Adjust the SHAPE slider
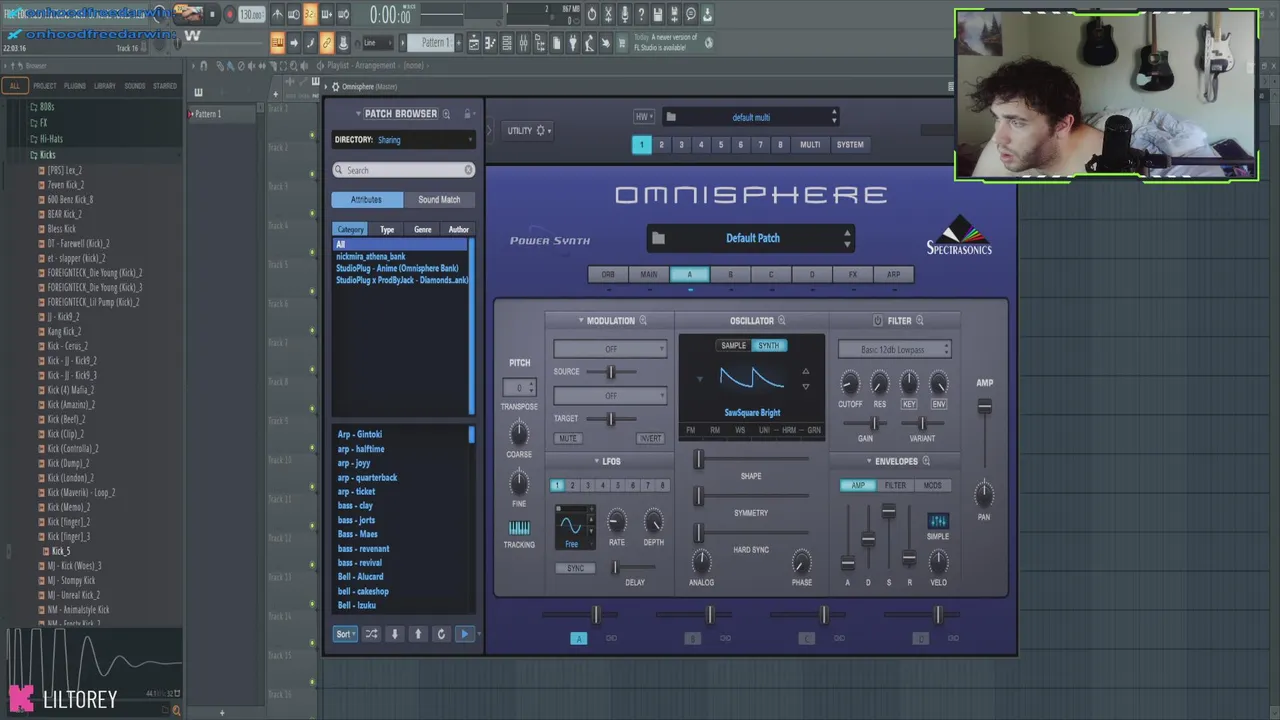Viewport: 1280px width, 720px height. coord(699,459)
